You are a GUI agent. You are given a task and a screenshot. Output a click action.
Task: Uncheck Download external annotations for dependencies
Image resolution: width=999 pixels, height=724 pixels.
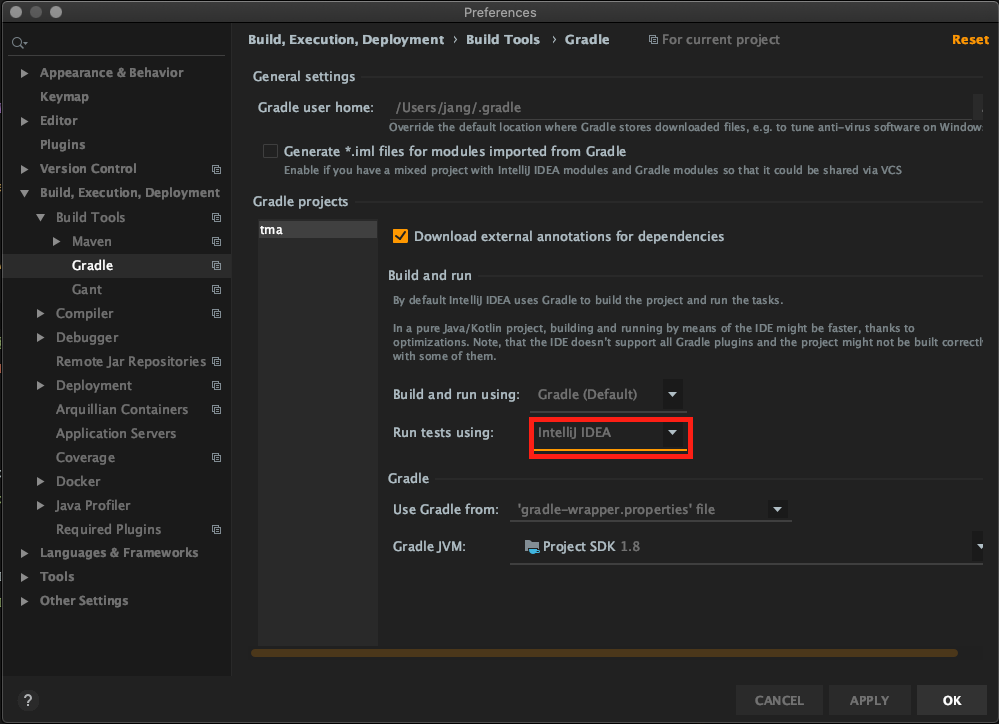400,236
